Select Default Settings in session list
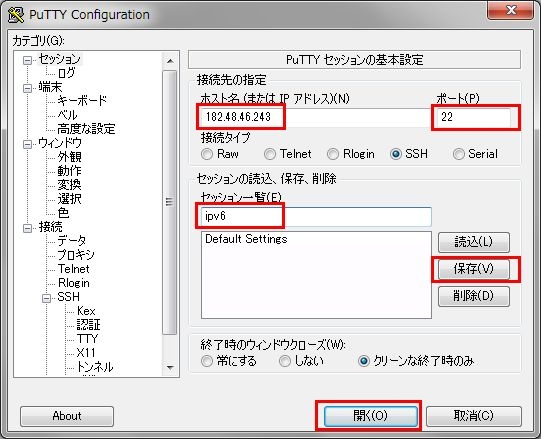Viewport: 541px width, 439px height. tap(246, 239)
